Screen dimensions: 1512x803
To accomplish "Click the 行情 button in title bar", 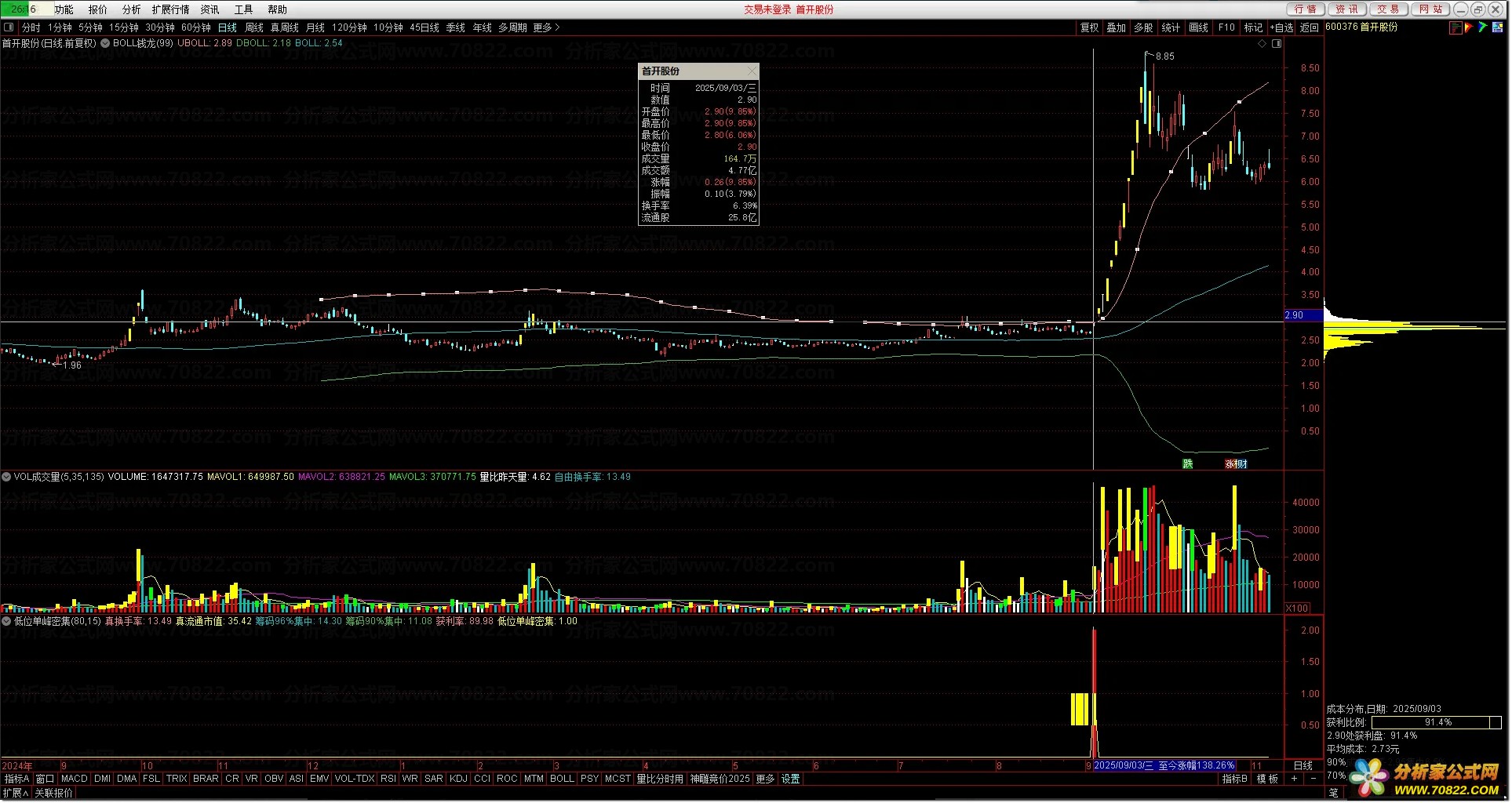I will [x=1306, y=9].
